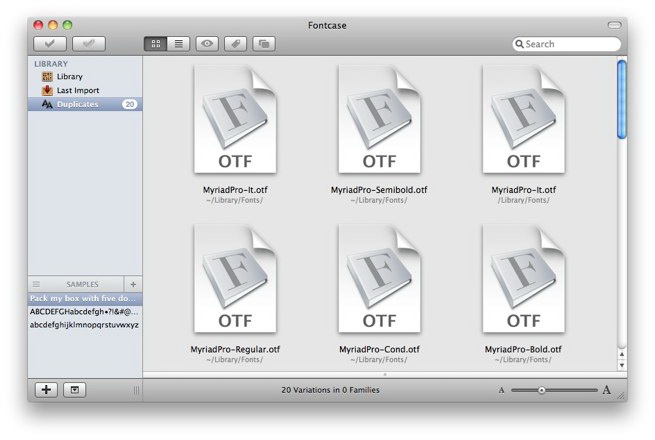Open the Samples list options icon

(36, 284)
